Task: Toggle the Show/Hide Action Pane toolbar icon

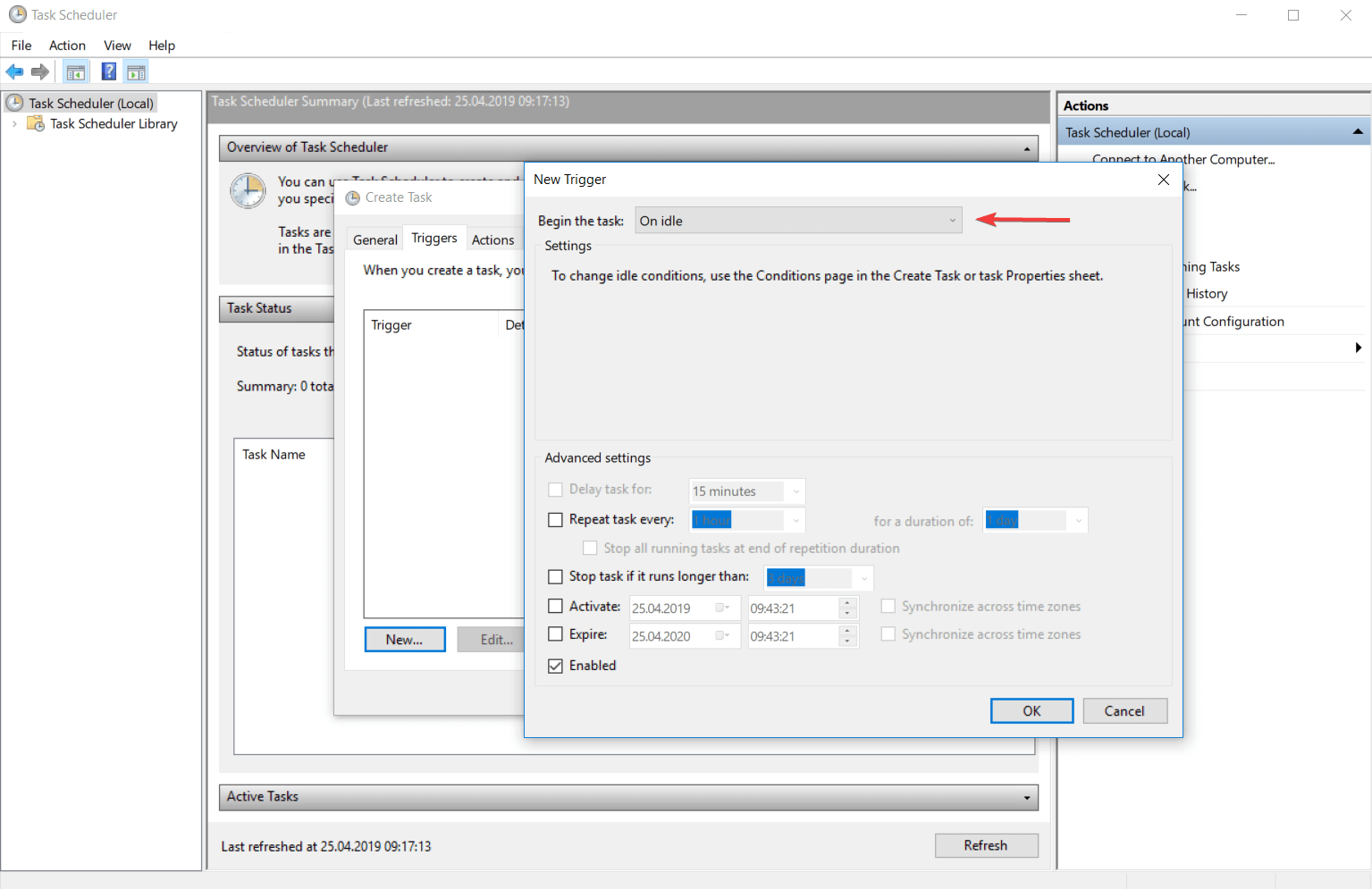Action: (x=136, y=71)
